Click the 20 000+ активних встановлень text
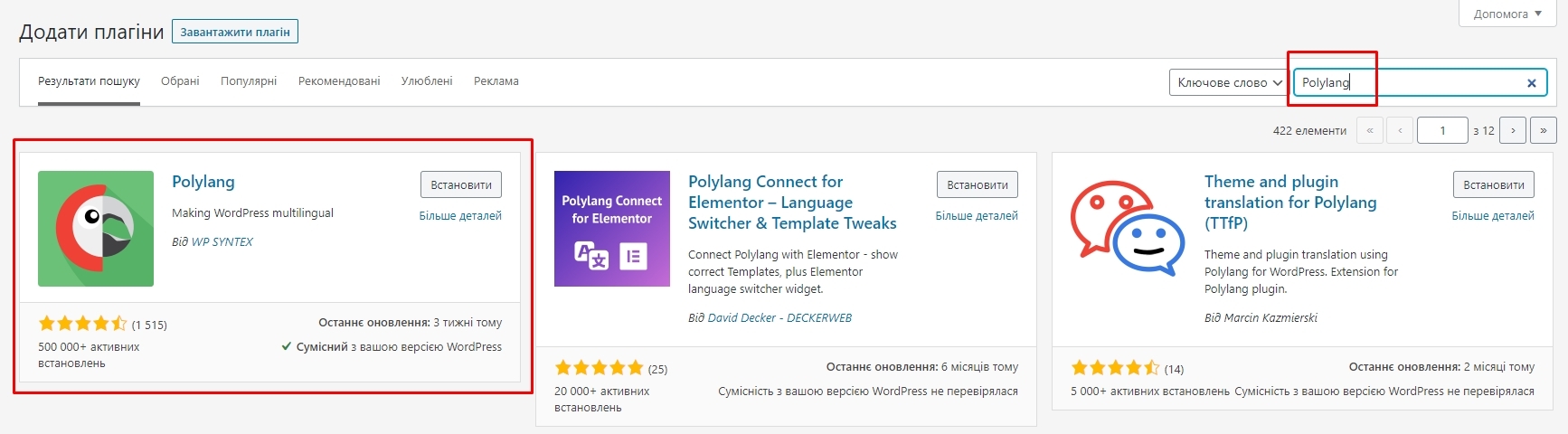 (x=602, y=400)
